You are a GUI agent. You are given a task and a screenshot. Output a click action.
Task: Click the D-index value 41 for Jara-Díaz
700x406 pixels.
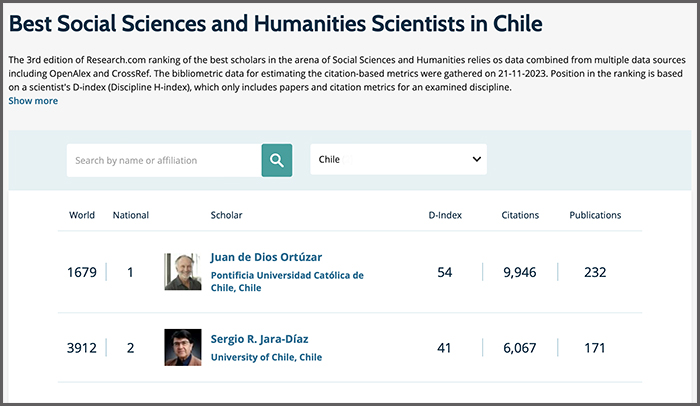(444, 348)
